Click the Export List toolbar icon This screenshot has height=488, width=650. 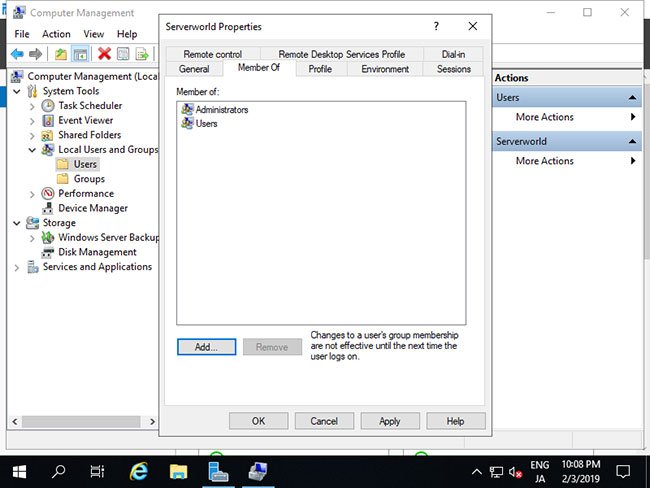(x=142, y=54)
